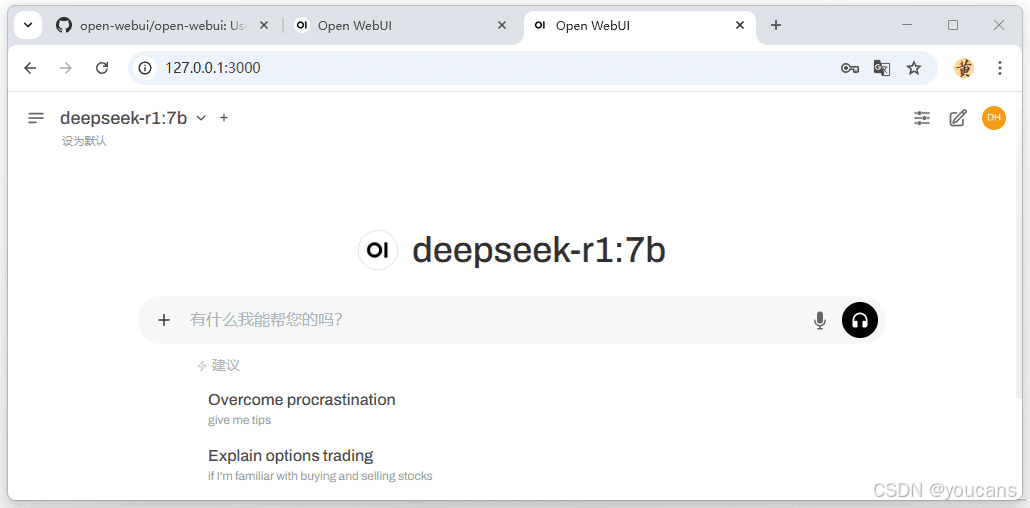Reload the page
Image resolution: width=1030 pixels, height=508 pixels.
point(102,68)
